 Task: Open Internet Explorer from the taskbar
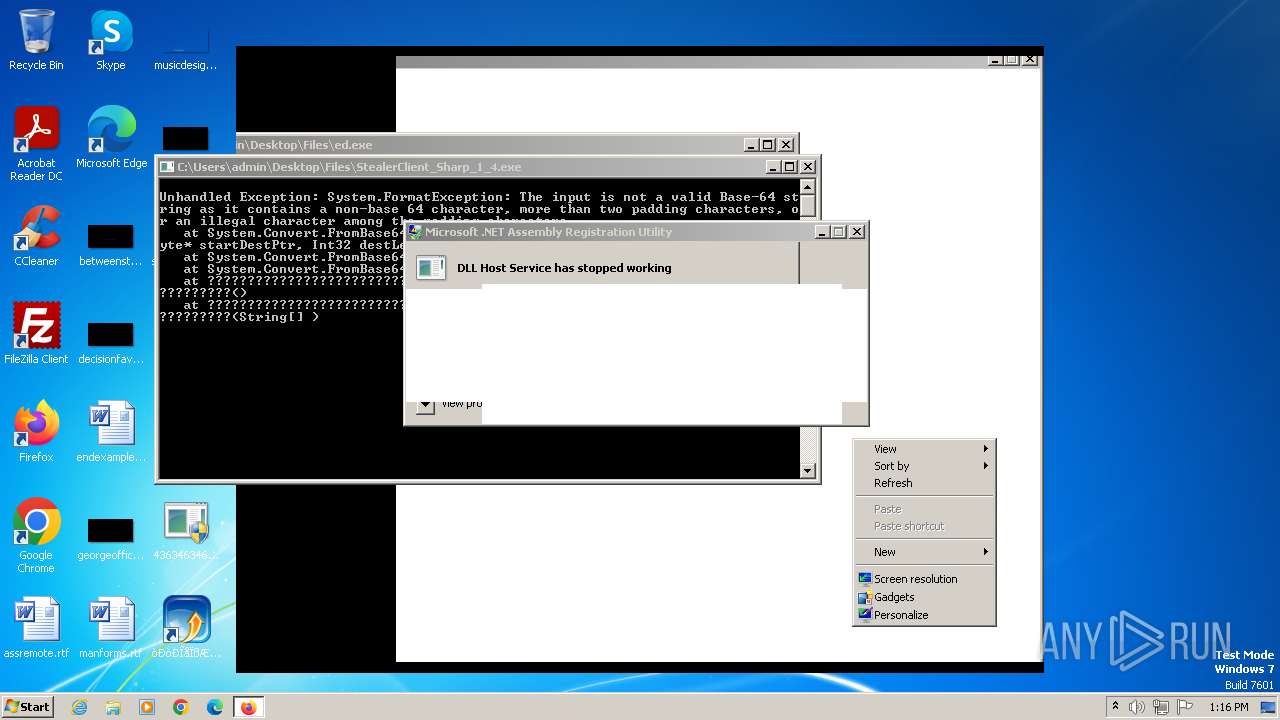coord(80,707)
